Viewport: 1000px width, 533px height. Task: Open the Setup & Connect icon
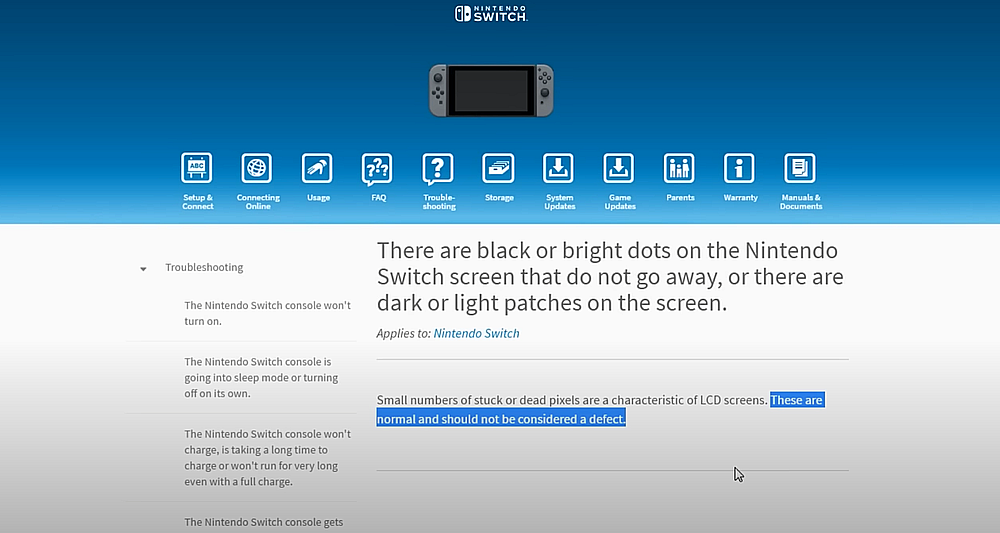[x=196, y=168]
